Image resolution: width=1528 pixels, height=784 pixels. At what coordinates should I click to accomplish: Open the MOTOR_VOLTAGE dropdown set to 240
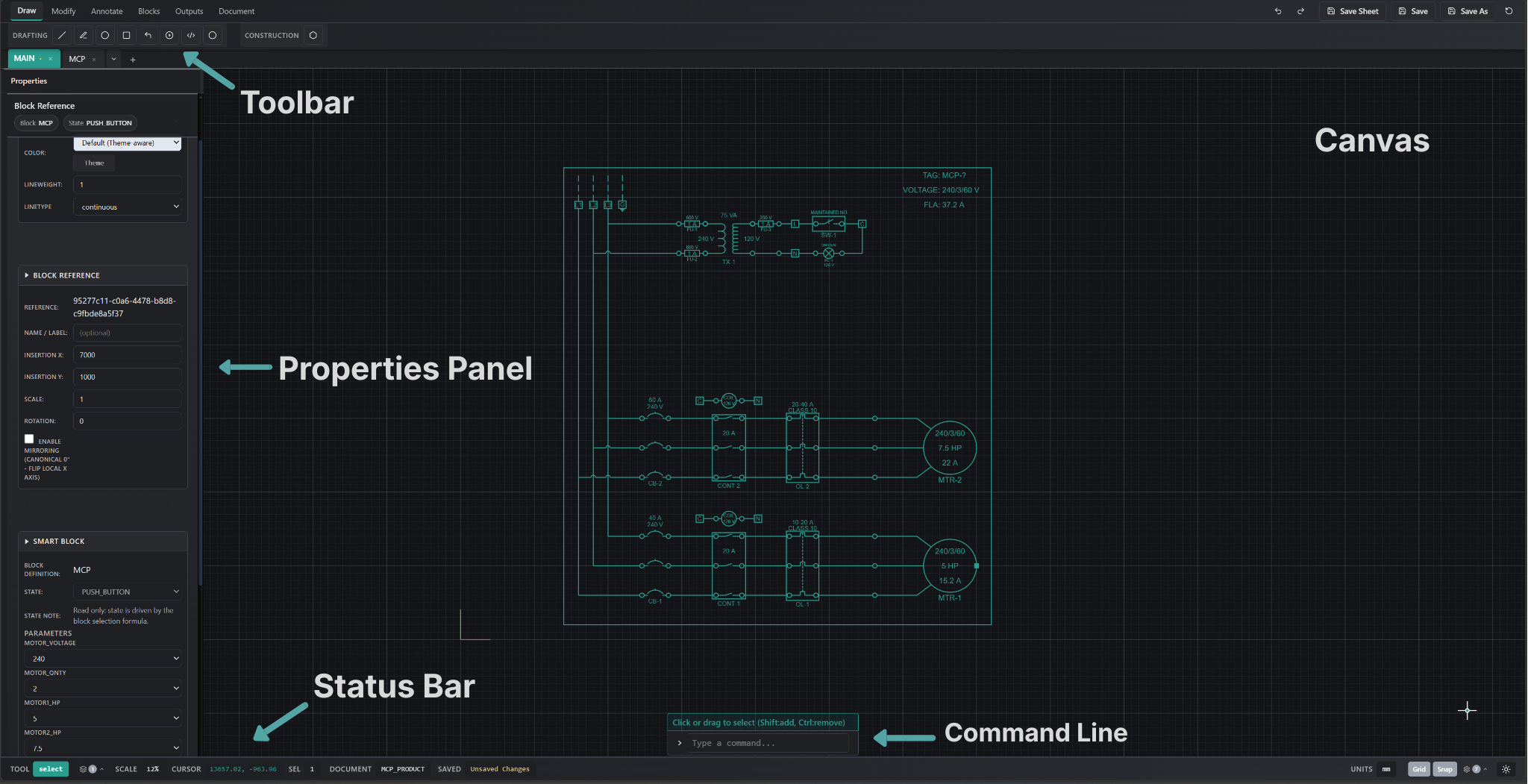[103, 659]
